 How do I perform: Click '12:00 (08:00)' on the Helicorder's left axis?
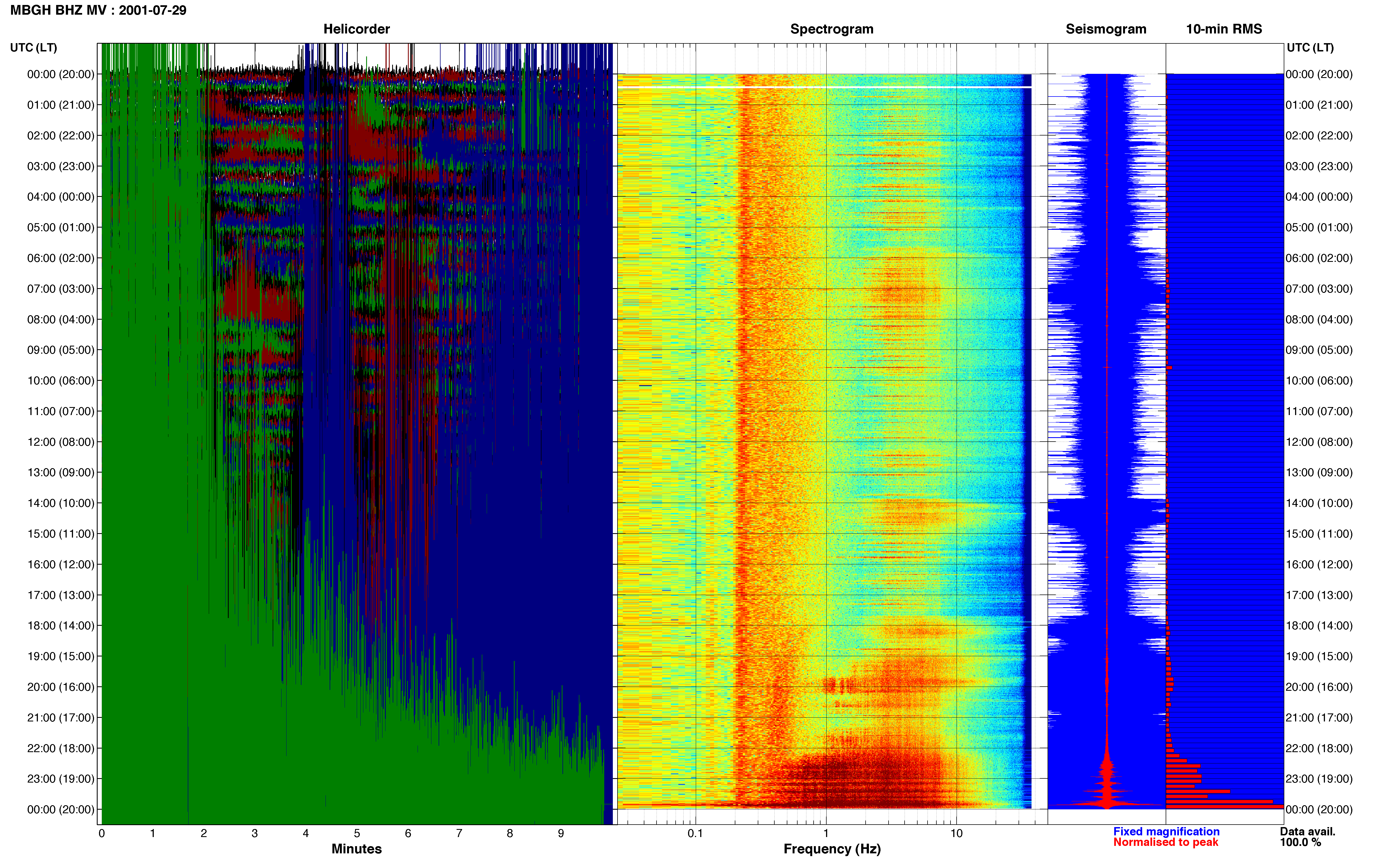pos(61,442)
